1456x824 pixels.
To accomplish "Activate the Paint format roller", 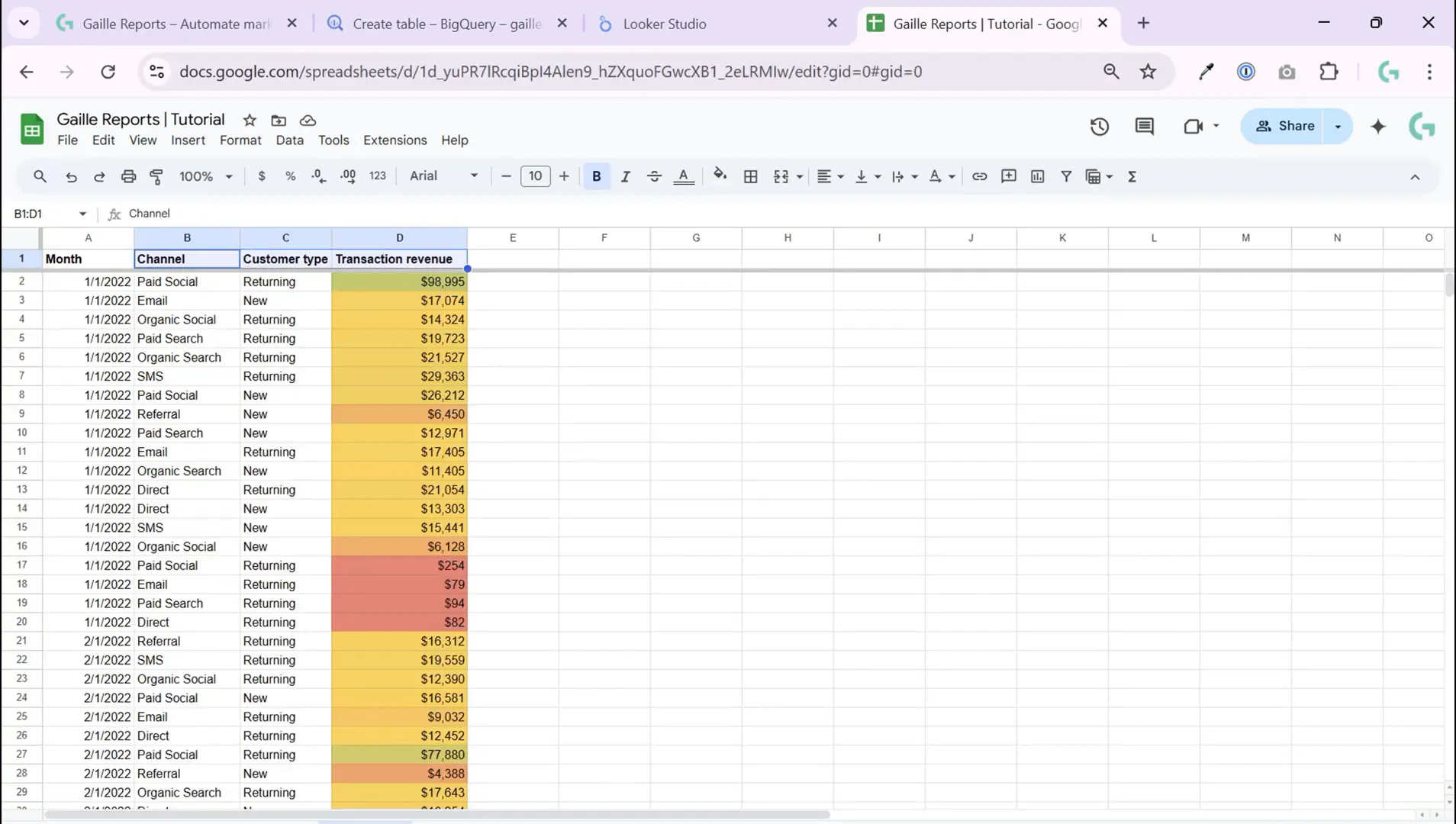I will click(156, 176).
